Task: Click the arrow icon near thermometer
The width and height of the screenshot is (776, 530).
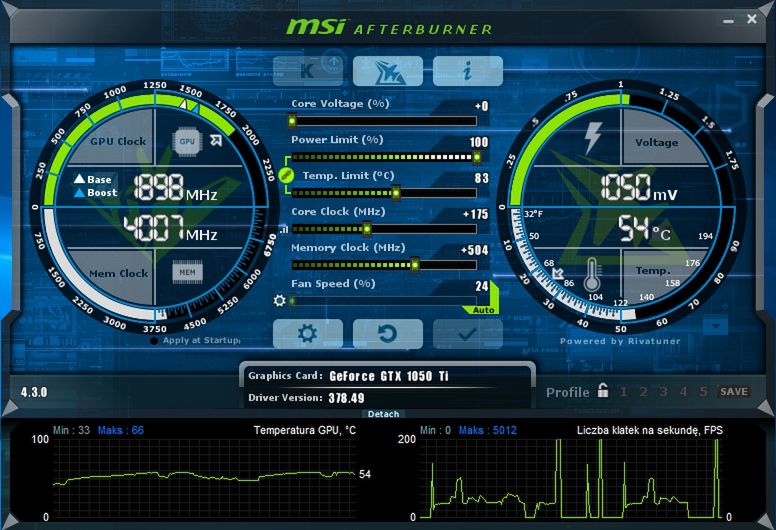Action: [558, 273]
